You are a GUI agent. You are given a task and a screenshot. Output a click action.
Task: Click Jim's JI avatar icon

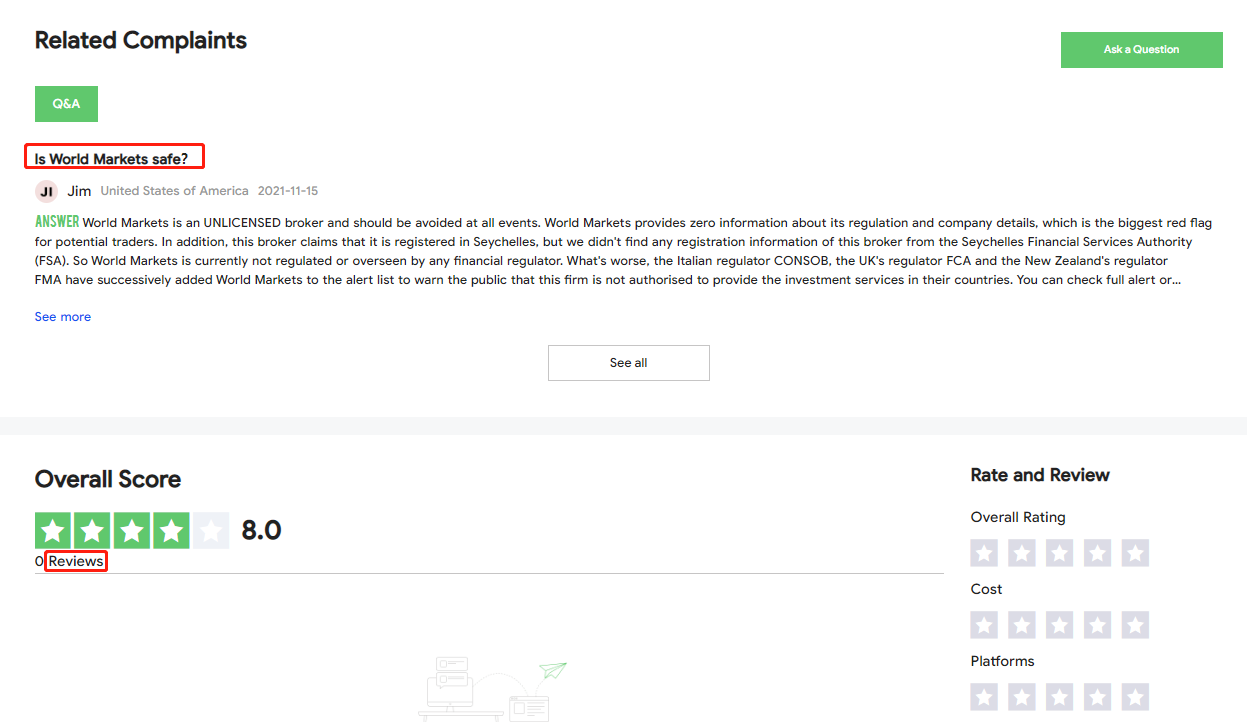click(x=46, y=190)
